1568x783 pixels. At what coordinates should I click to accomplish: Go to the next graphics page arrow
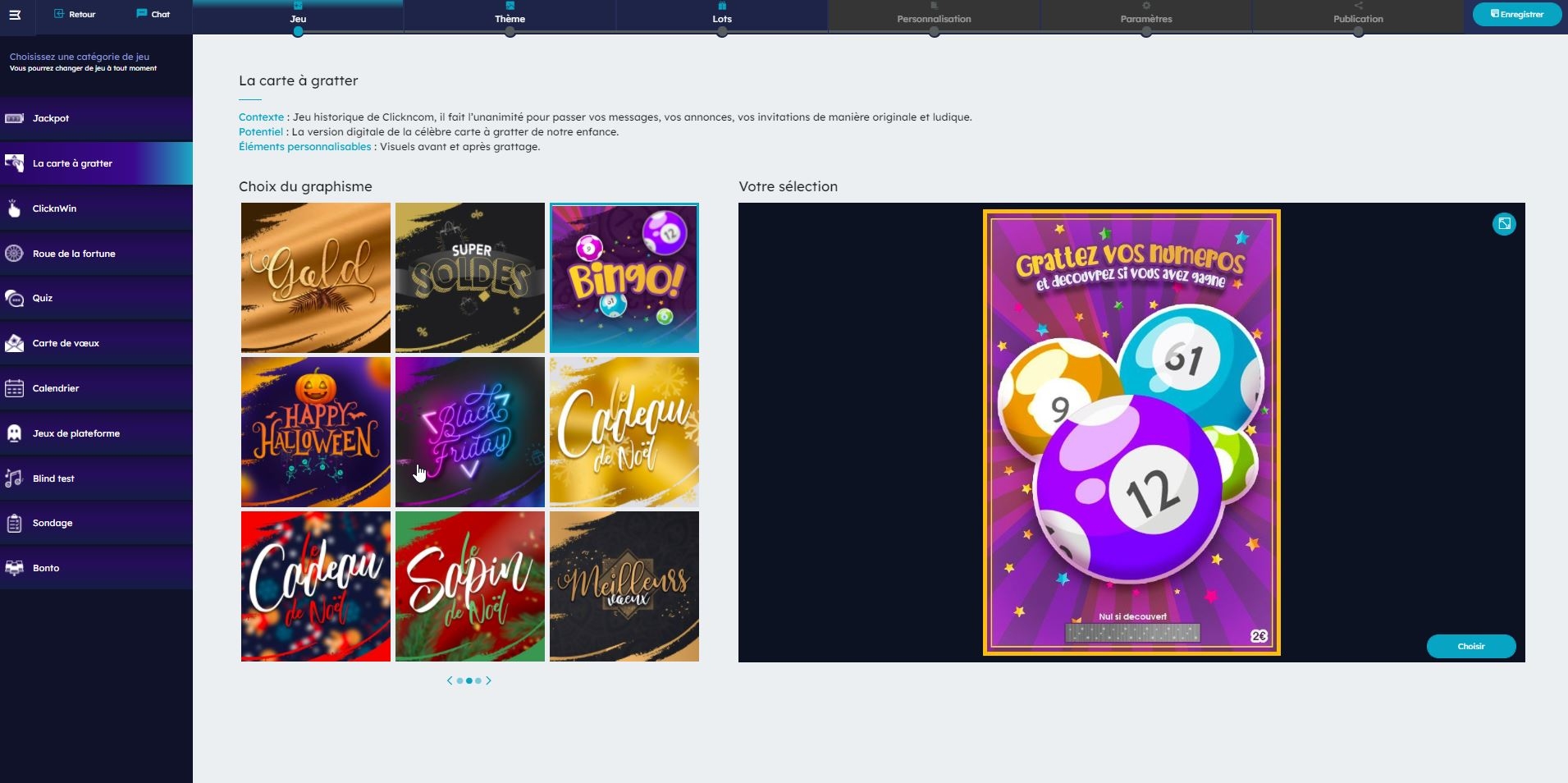click(489, 680)
